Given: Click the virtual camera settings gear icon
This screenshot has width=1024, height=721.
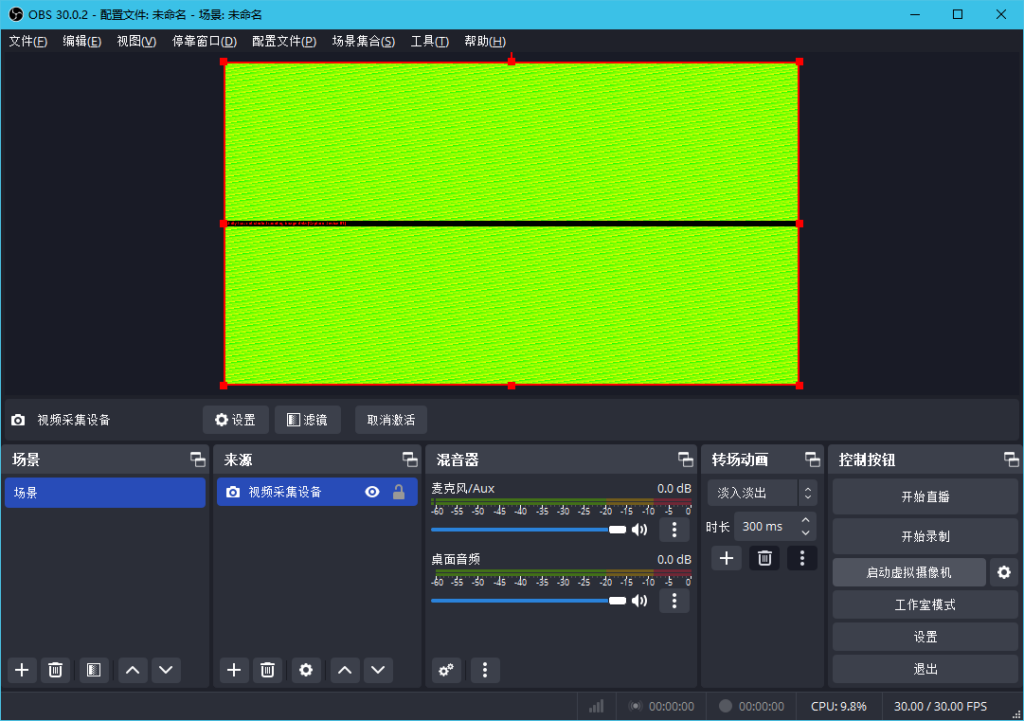Looking at the screenshot, I should click(1004, 572).
